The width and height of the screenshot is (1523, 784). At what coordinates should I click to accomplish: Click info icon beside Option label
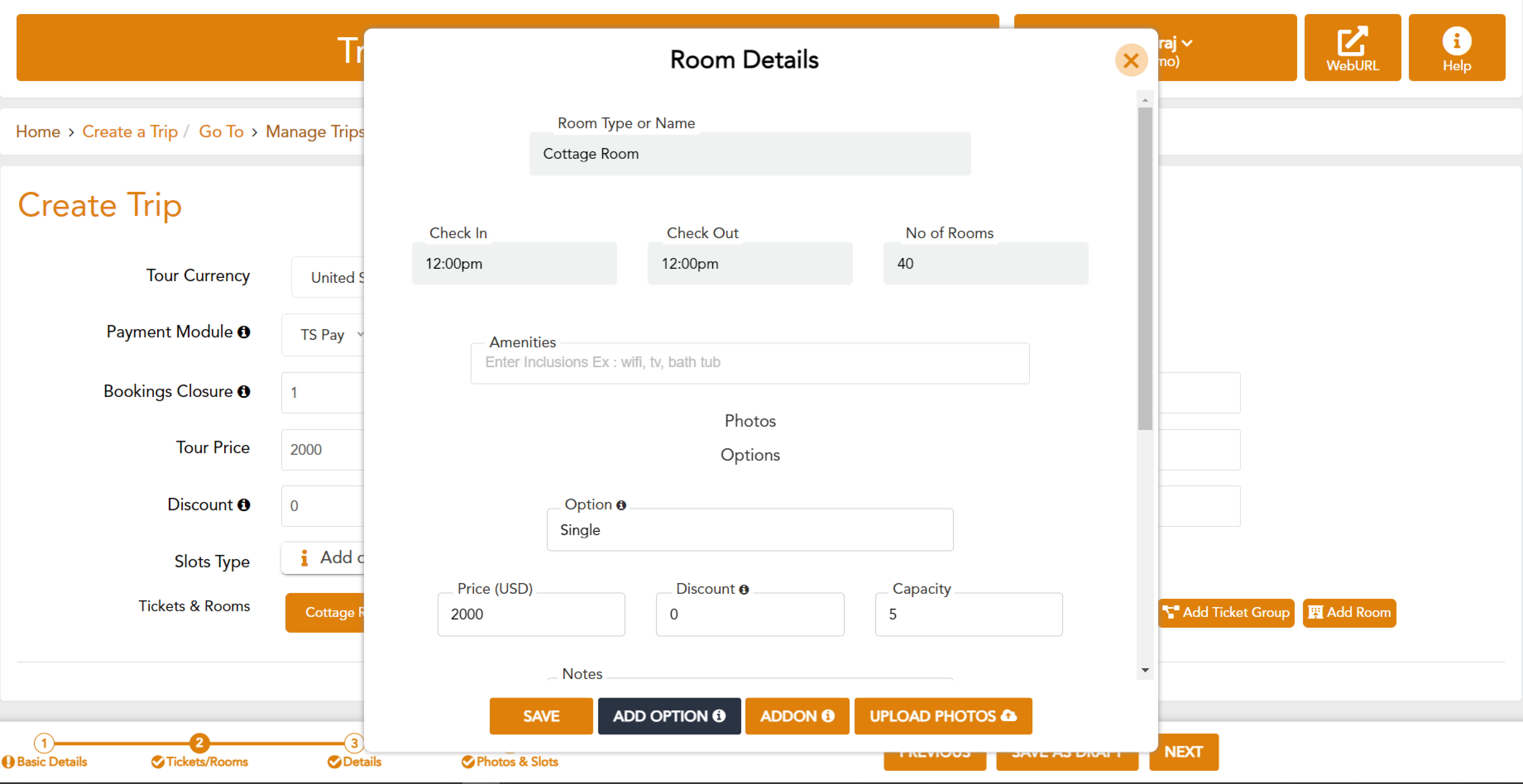pos(621,506)
